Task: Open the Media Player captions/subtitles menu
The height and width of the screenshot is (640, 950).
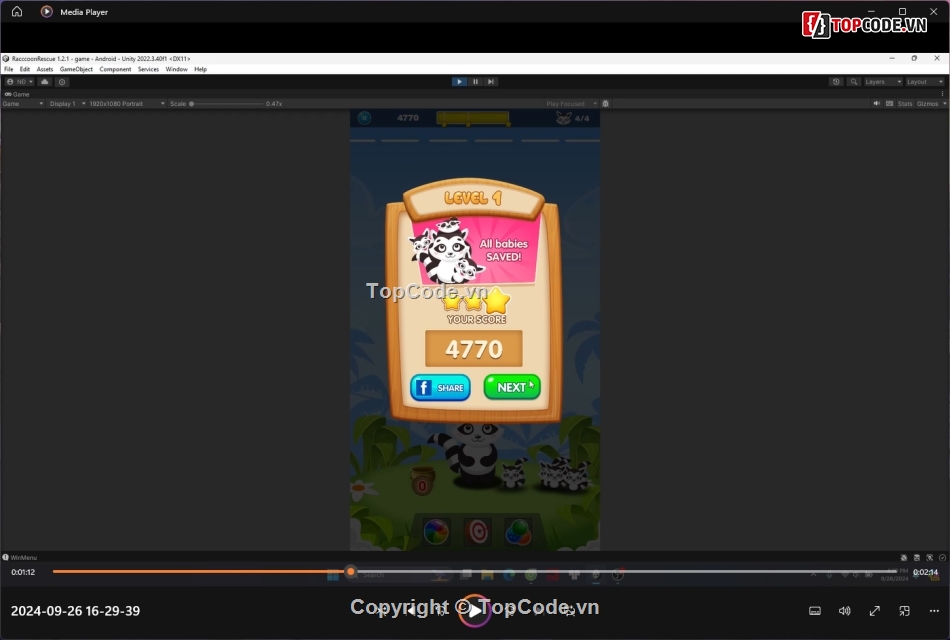Action: coord(815,611)
